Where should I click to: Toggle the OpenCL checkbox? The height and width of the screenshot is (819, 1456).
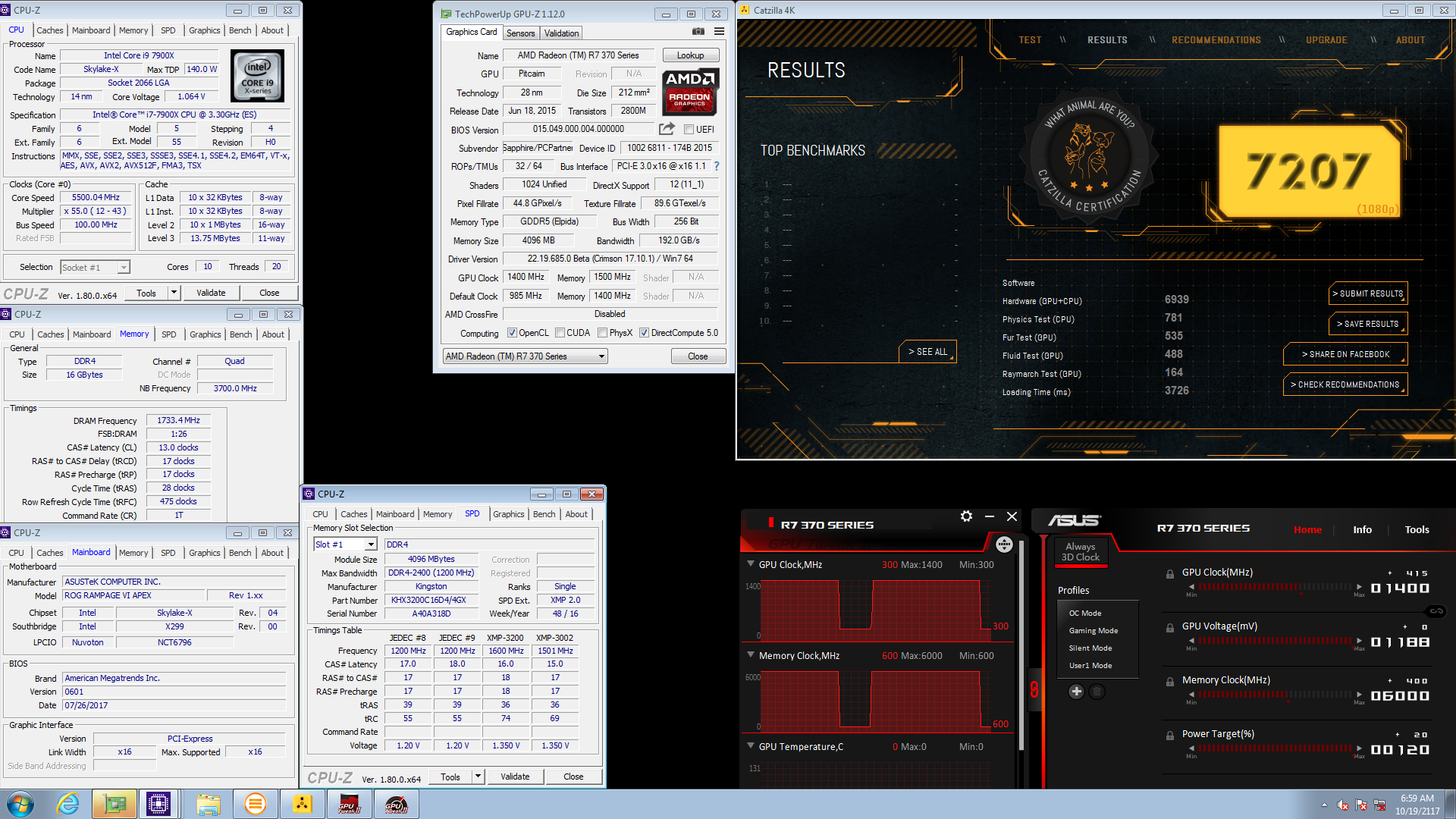[512, 333]
